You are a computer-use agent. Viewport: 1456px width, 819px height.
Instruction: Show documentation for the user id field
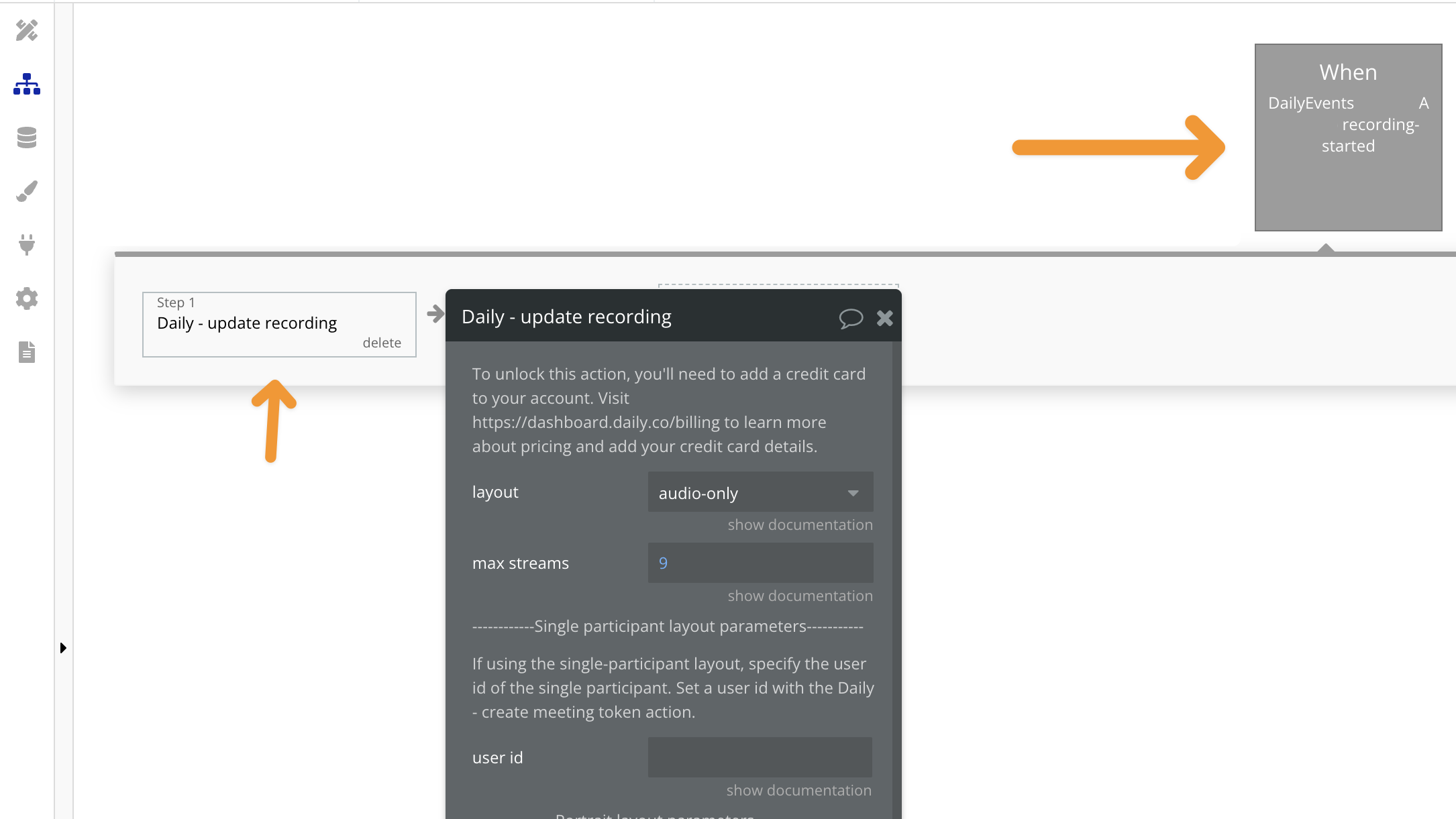pyautogui.click(x=798, y=790)
